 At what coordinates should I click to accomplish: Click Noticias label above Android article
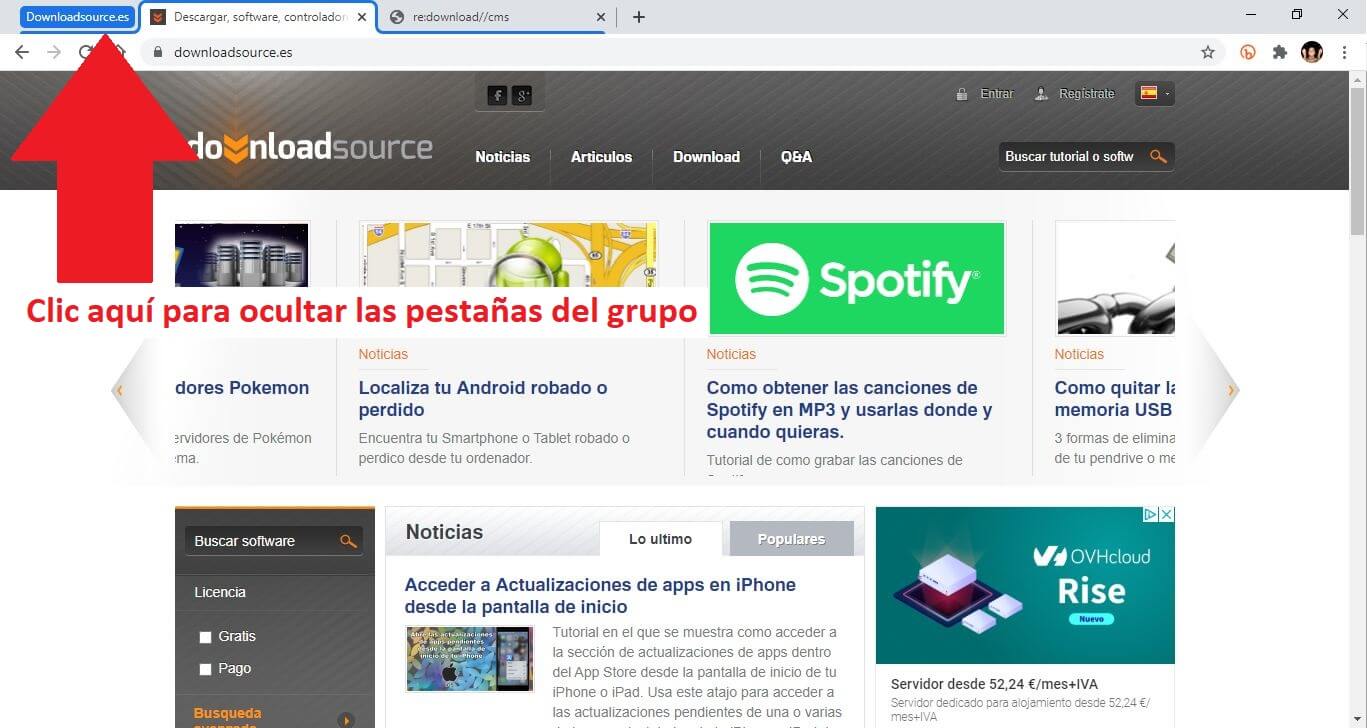383,354
